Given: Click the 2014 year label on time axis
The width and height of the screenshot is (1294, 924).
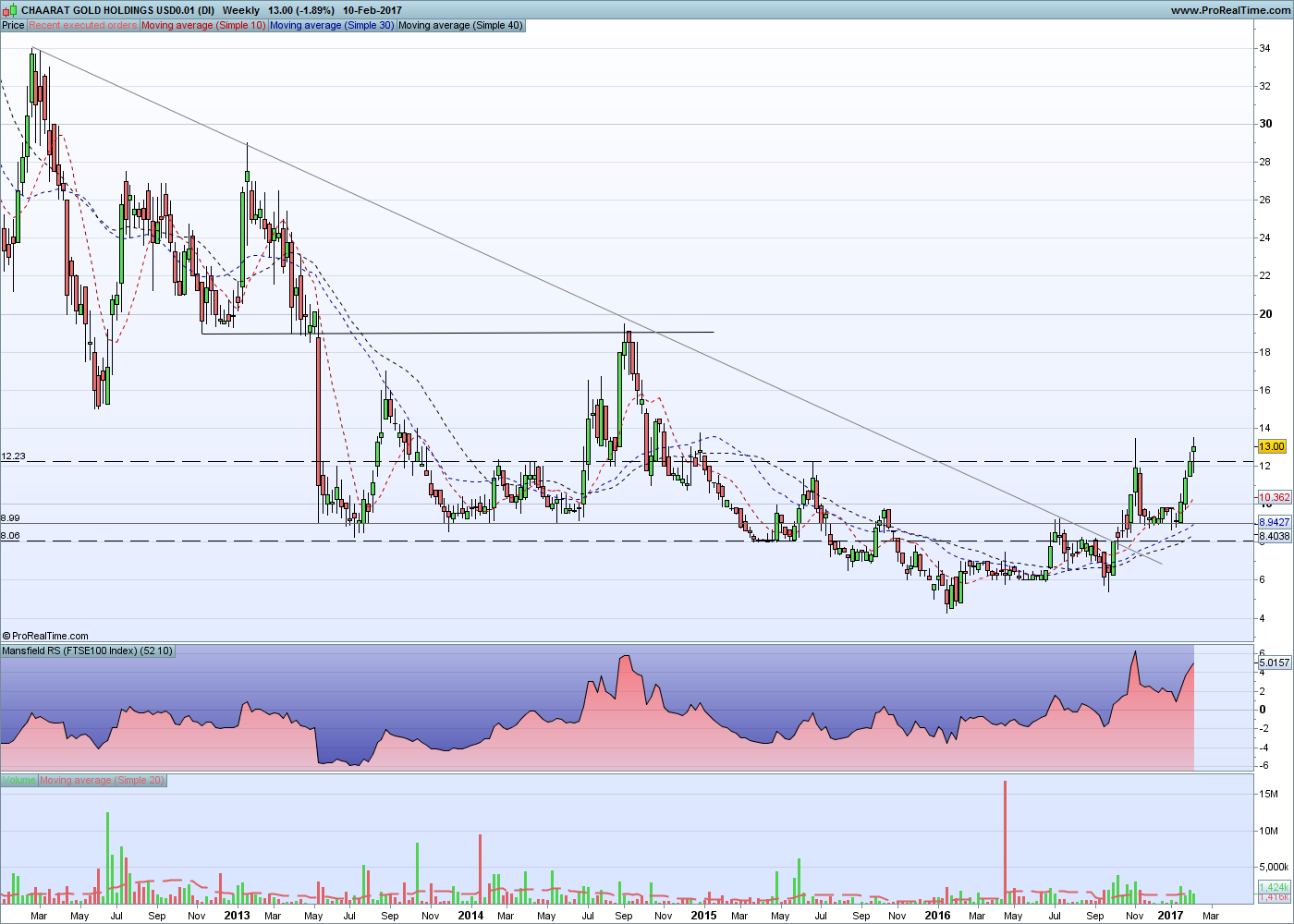Looking at the screenshot, I should (470, 916).
